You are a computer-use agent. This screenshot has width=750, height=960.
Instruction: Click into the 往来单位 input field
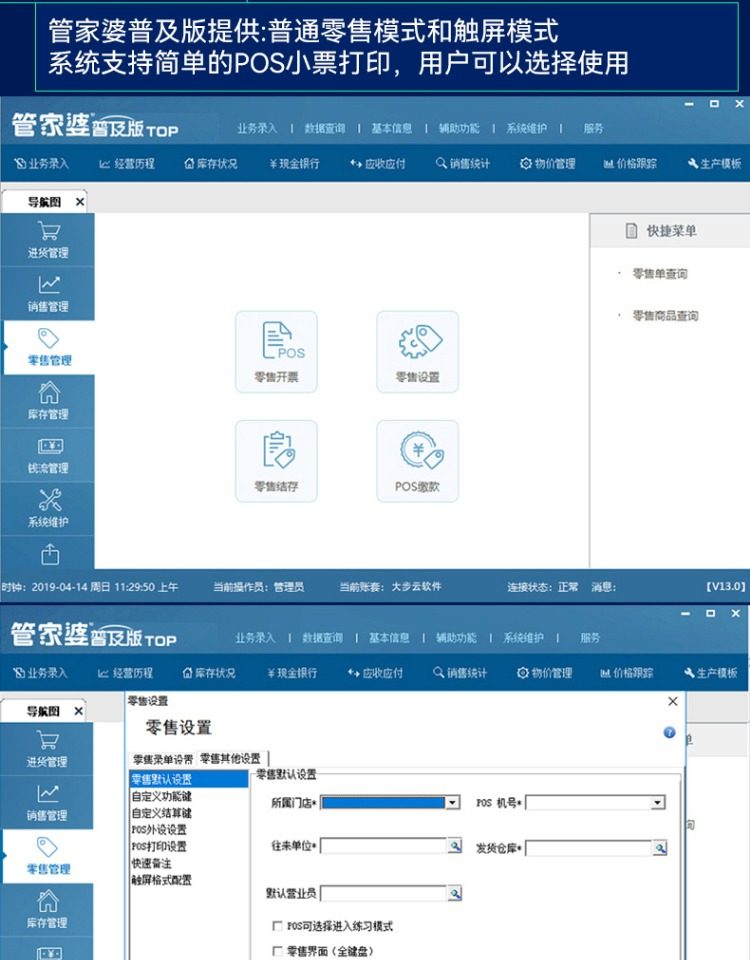tap(383, 846)
